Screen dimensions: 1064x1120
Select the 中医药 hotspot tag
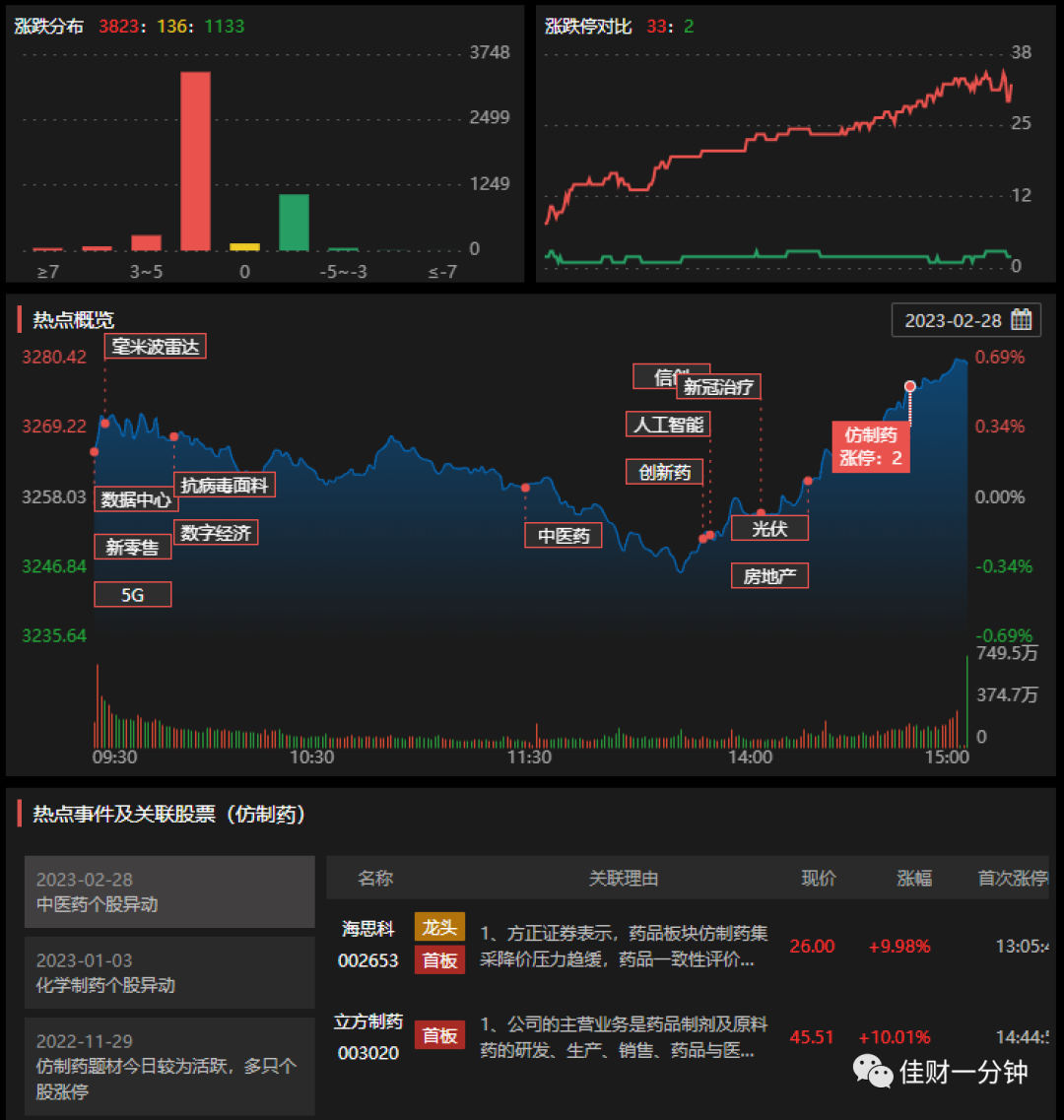[564, 535]
